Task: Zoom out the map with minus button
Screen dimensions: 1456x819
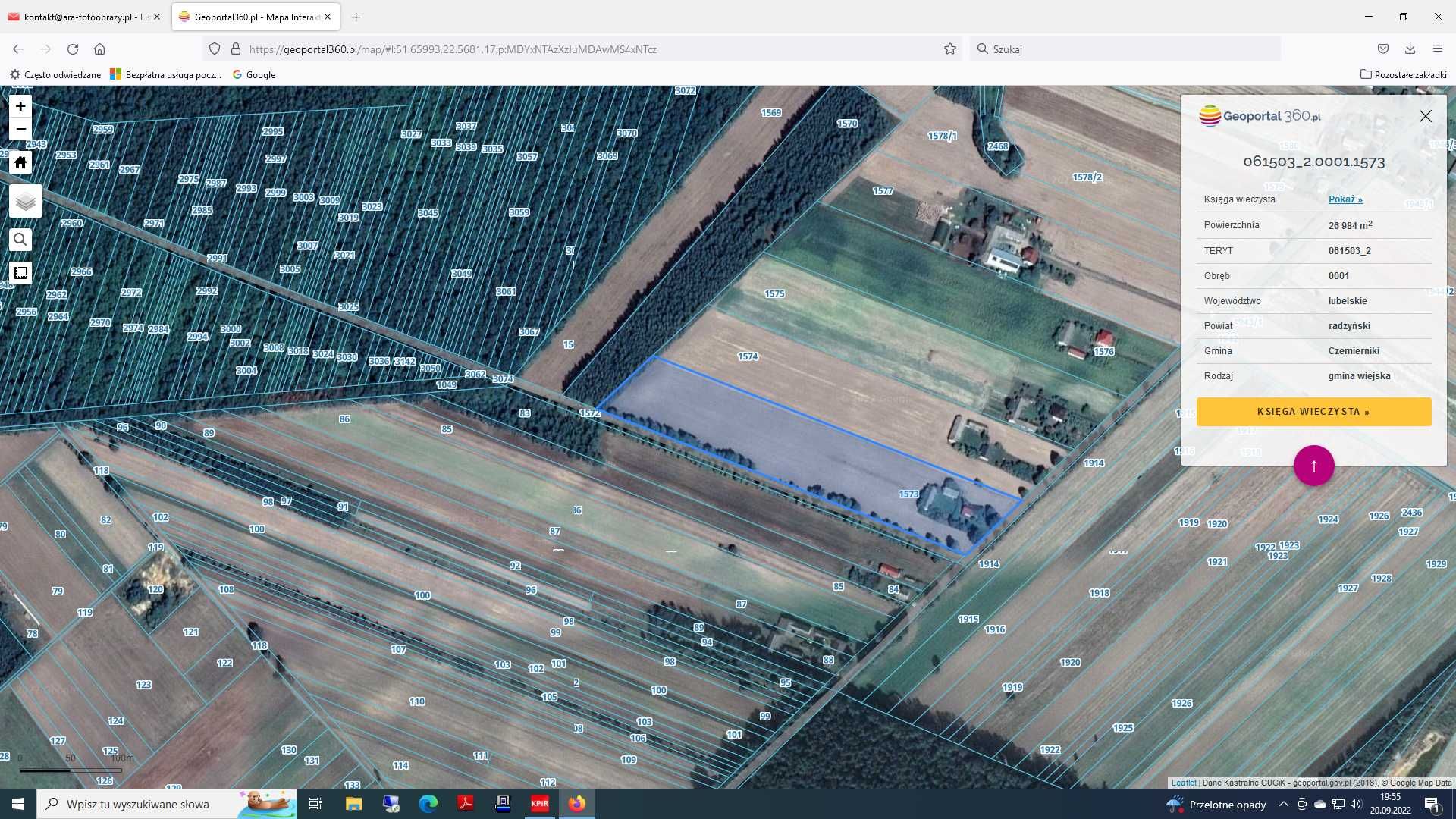Action: pyautogui.click(x=20, y=129)
